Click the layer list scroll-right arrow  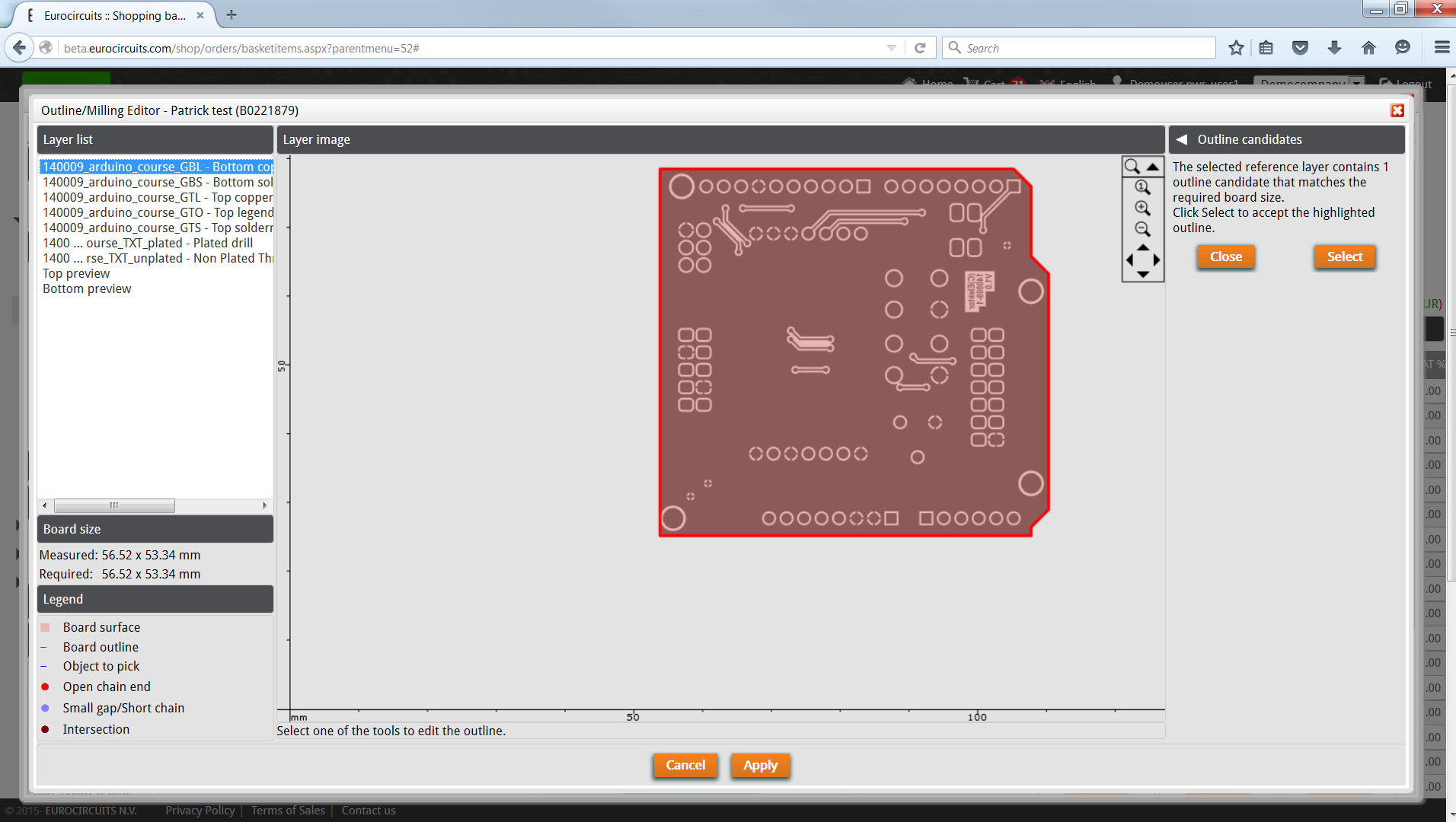(265, 505)
